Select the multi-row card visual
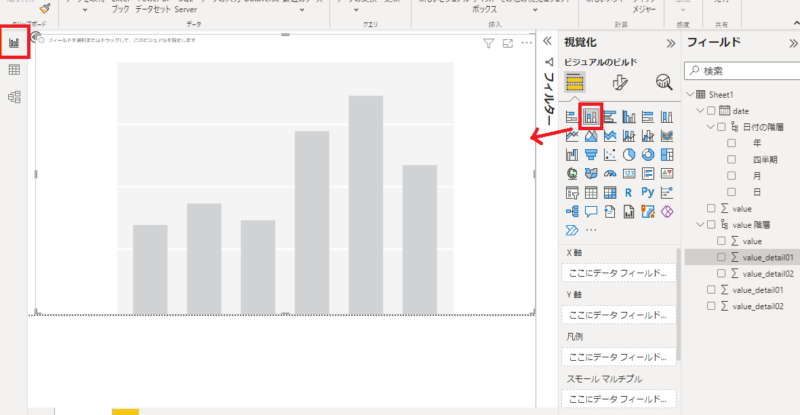800x415 pixels. click(x=647, y=174)
